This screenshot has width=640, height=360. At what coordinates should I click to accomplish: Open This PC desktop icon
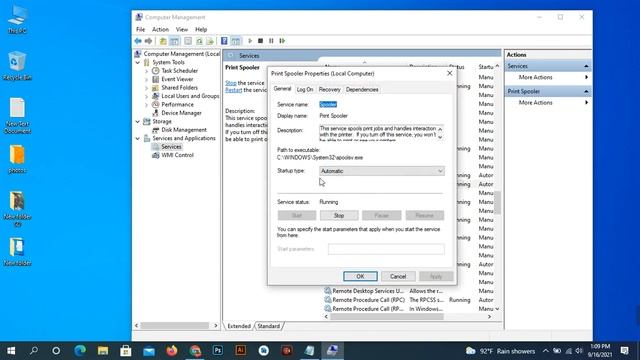[x=17, y=19]
